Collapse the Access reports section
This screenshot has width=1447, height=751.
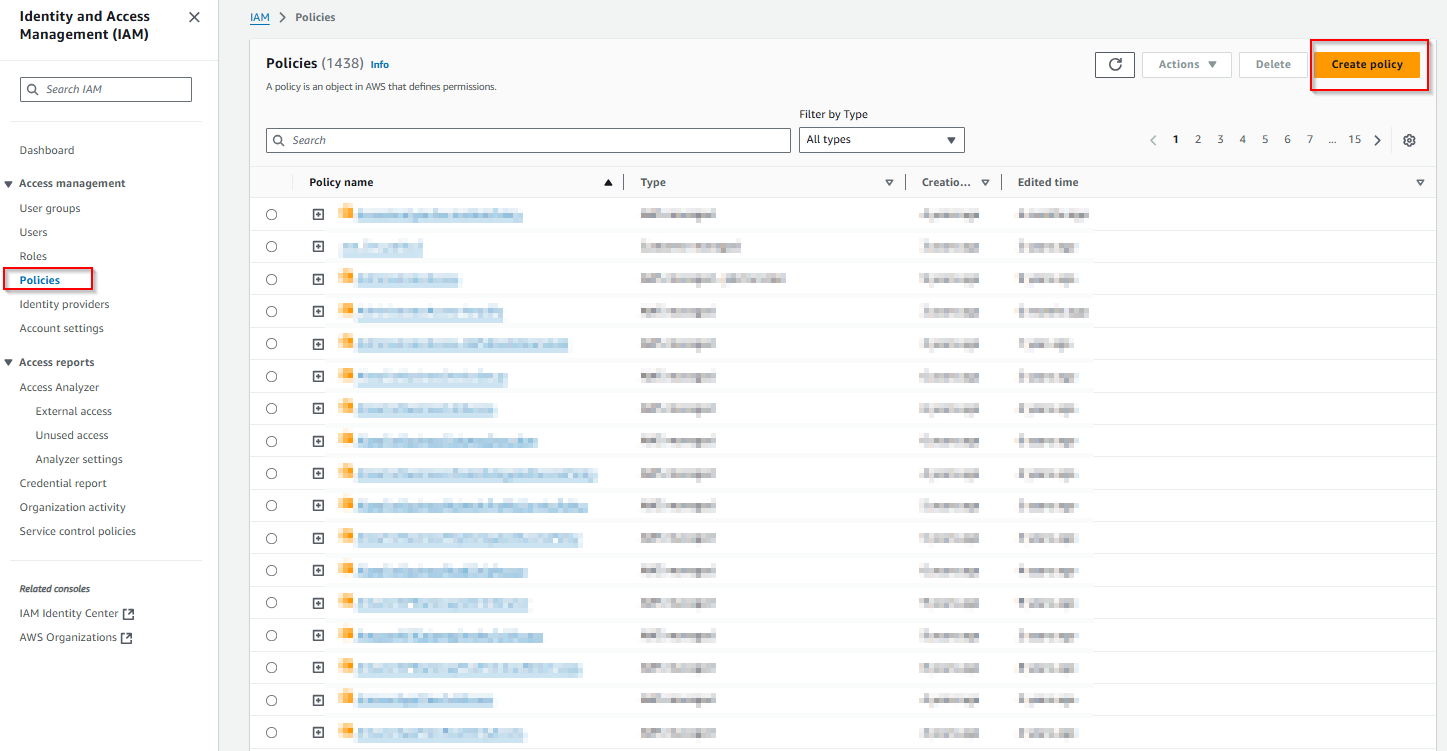(x=9, y=363)
